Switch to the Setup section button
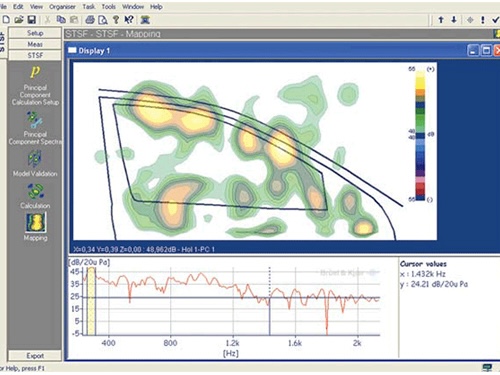Screen dimensions: 500x375 (x=35, y=33)
